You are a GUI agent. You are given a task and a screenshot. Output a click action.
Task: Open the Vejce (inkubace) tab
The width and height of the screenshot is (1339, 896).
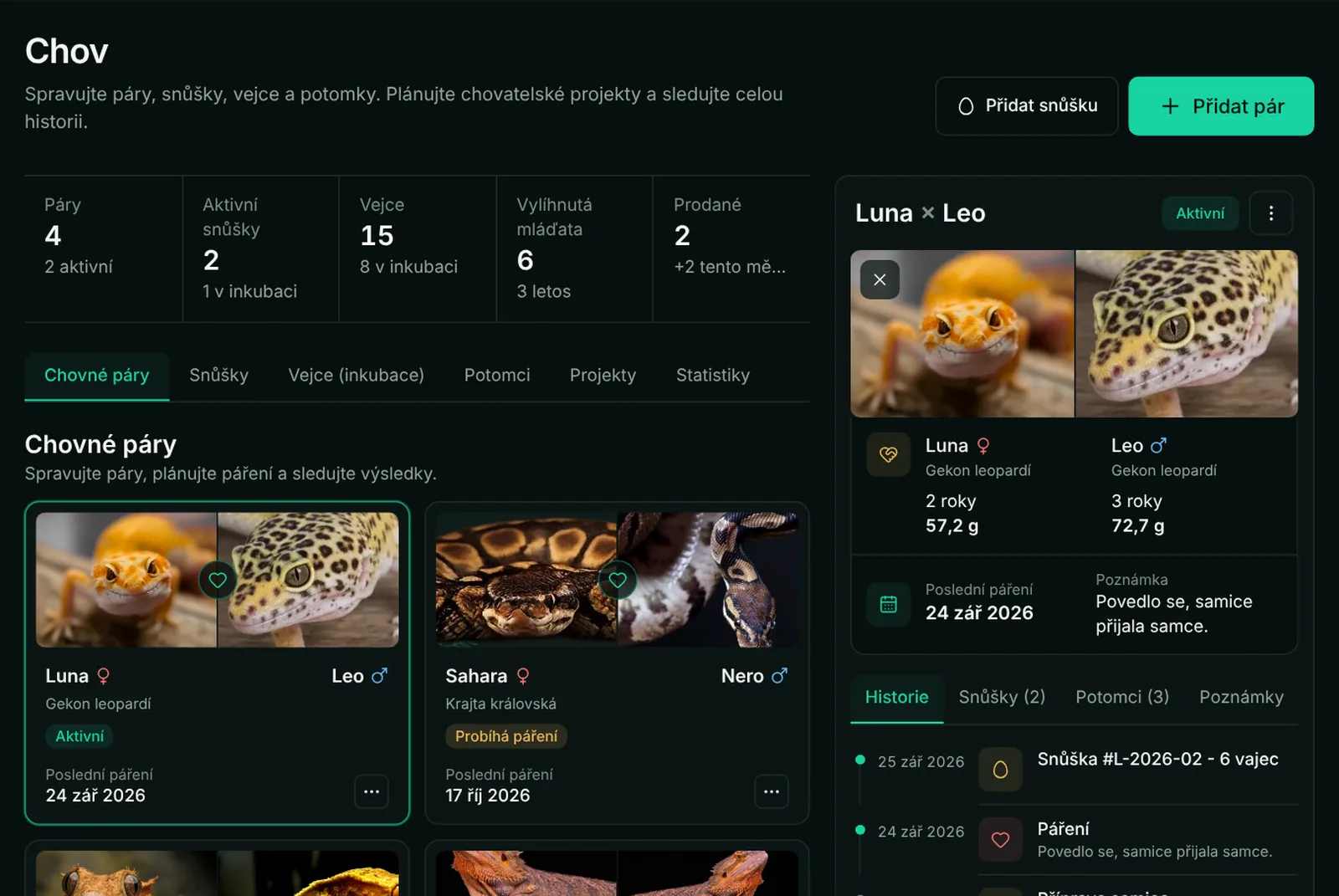coord(357,376)
